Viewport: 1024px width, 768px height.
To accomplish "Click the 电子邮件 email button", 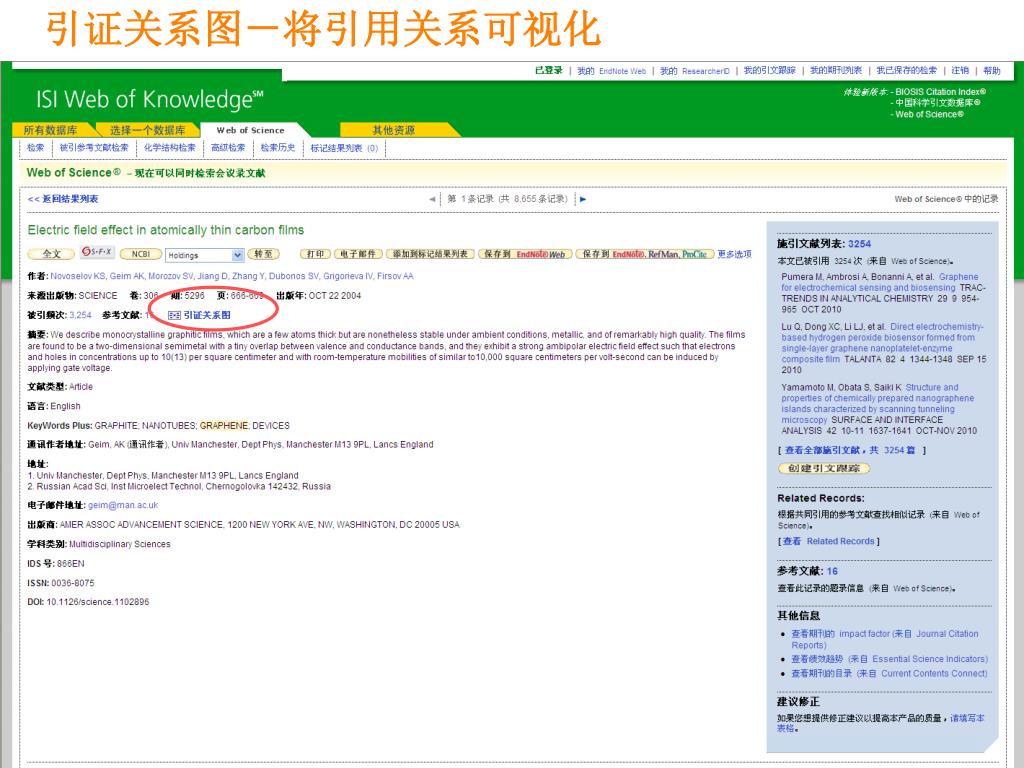I will [358, 254].
